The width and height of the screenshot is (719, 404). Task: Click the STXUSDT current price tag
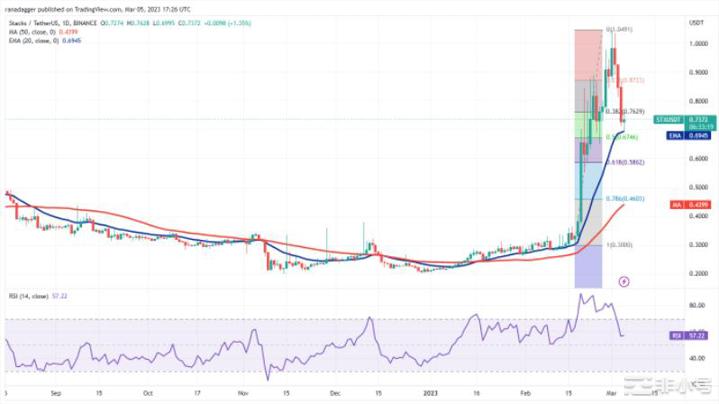pos(671,119)
